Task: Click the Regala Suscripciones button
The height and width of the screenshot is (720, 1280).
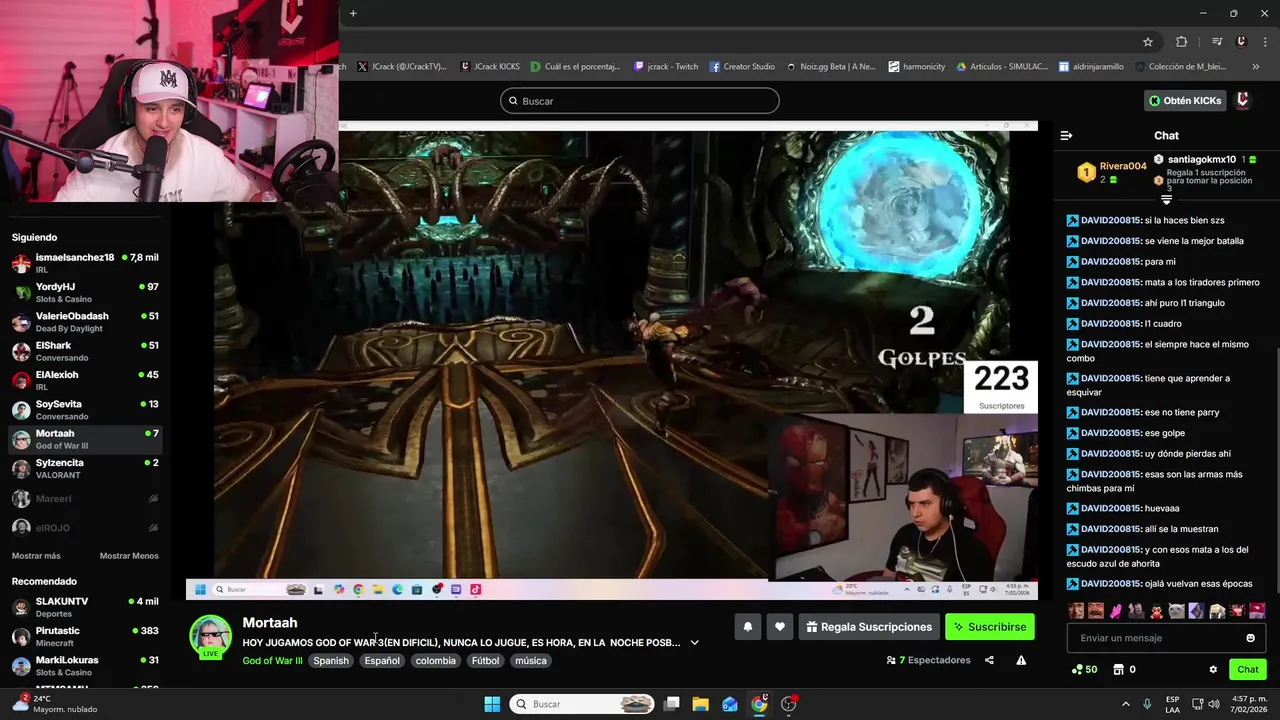Action: [x=868, y=627]
